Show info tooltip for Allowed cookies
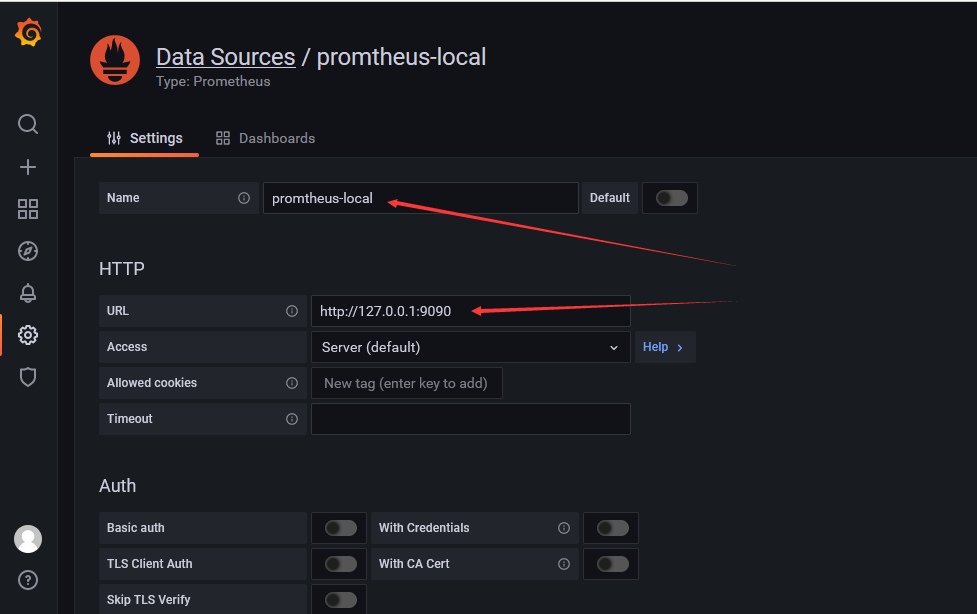Viewport: 977px width, 614px height. (292, 383)
